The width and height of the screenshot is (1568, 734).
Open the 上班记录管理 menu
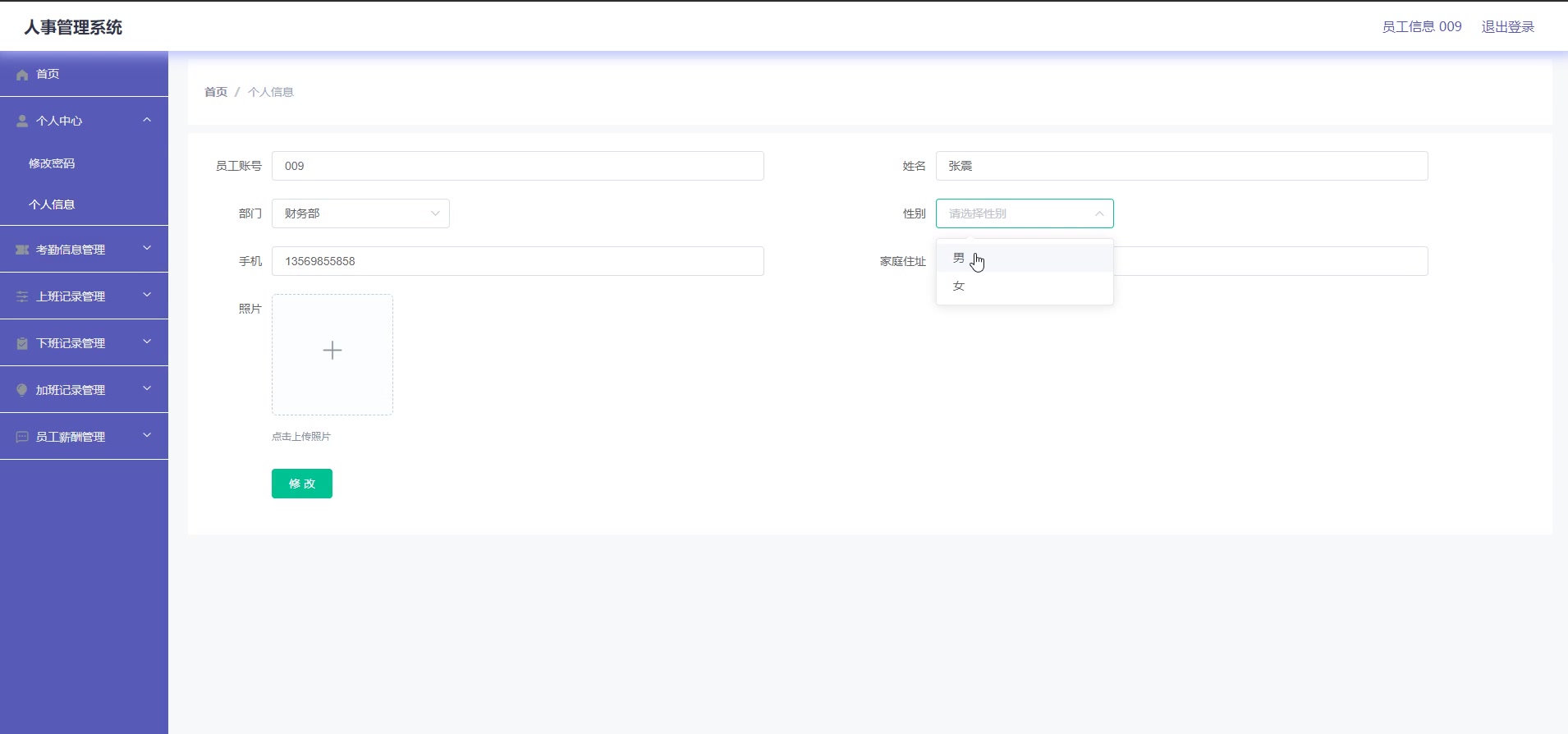click(84, 296)
